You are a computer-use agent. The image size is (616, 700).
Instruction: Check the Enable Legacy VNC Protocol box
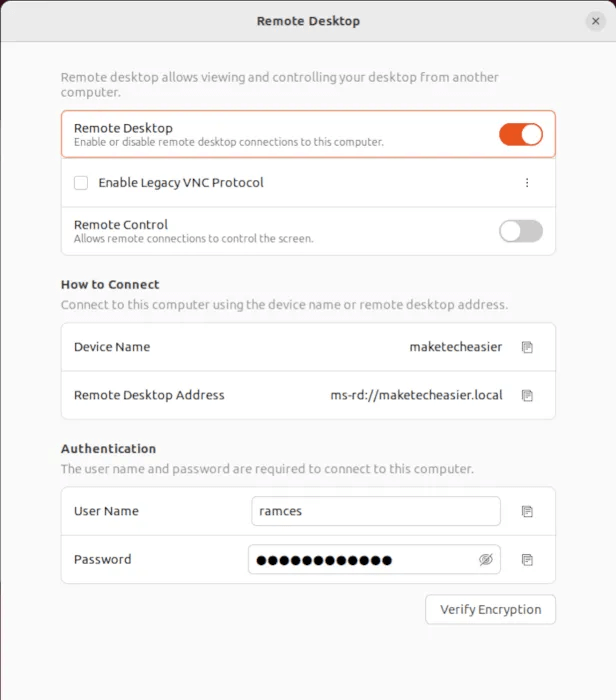pos(81,183)
